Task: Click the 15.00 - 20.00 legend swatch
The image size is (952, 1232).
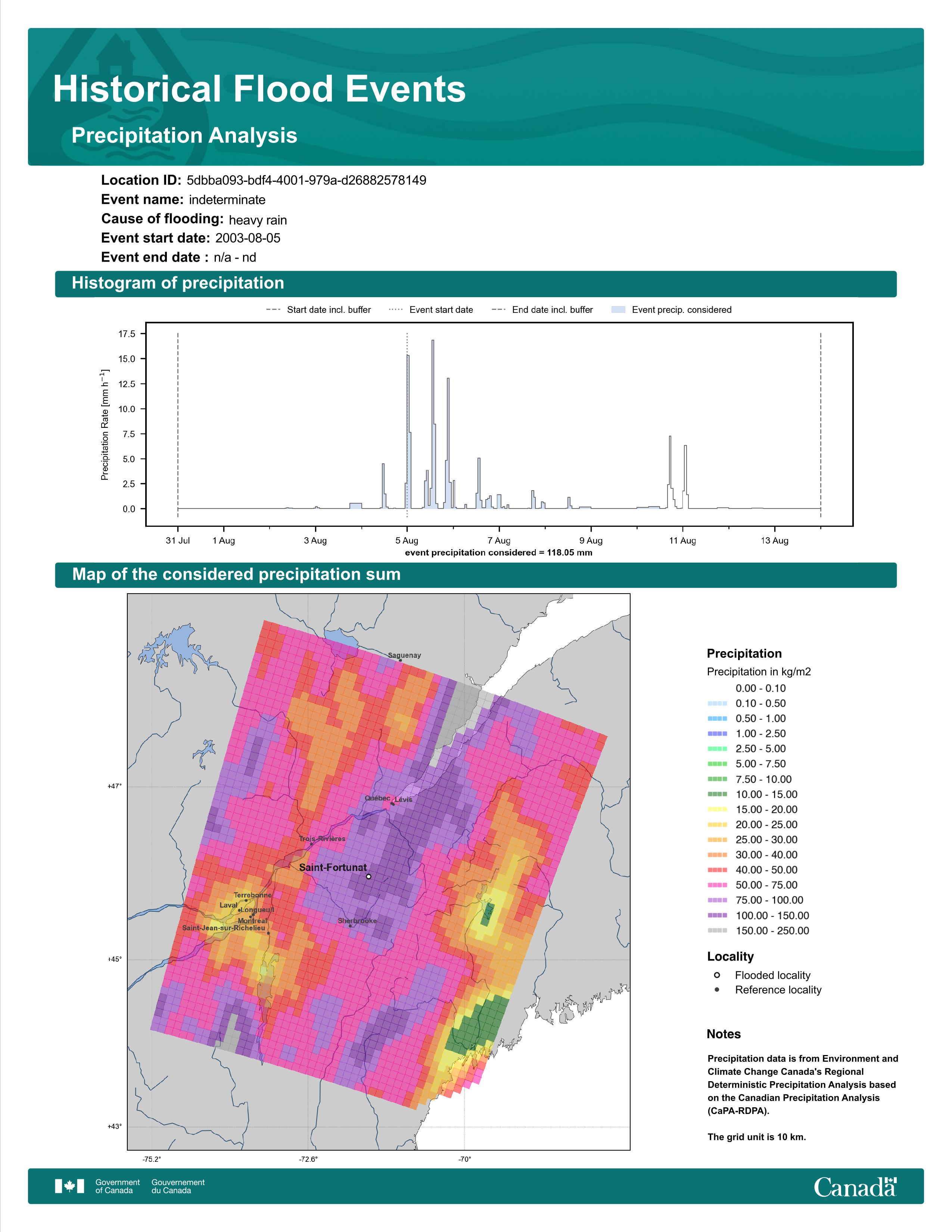Action: [717, 810]
